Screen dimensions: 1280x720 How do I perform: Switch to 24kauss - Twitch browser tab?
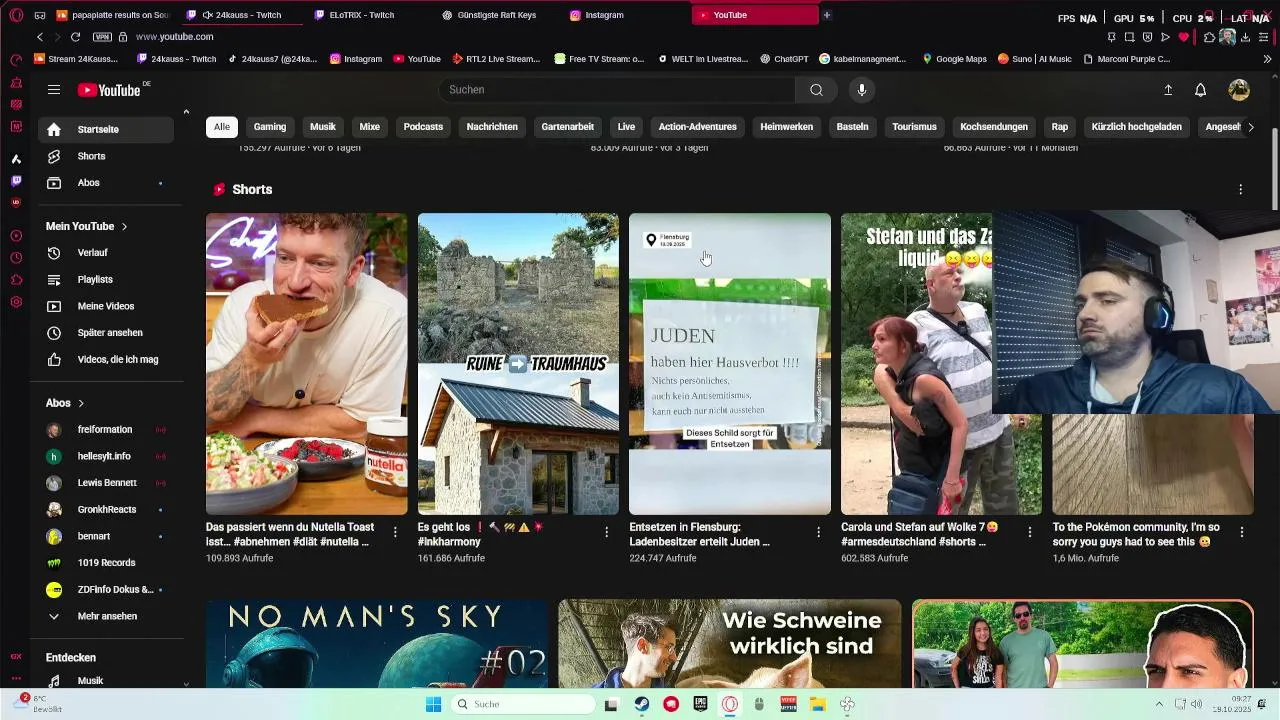(241, 15)
